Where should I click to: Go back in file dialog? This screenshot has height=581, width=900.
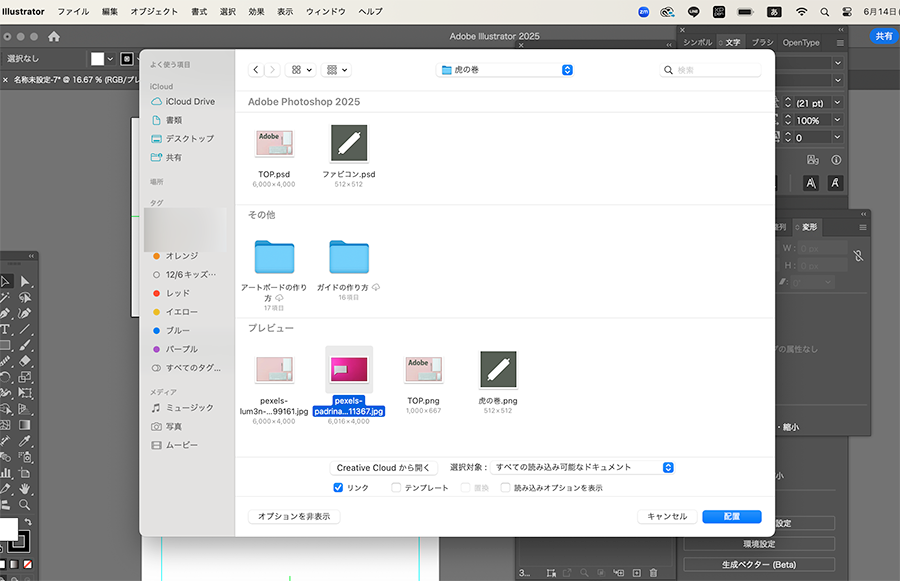click(256, 70)
